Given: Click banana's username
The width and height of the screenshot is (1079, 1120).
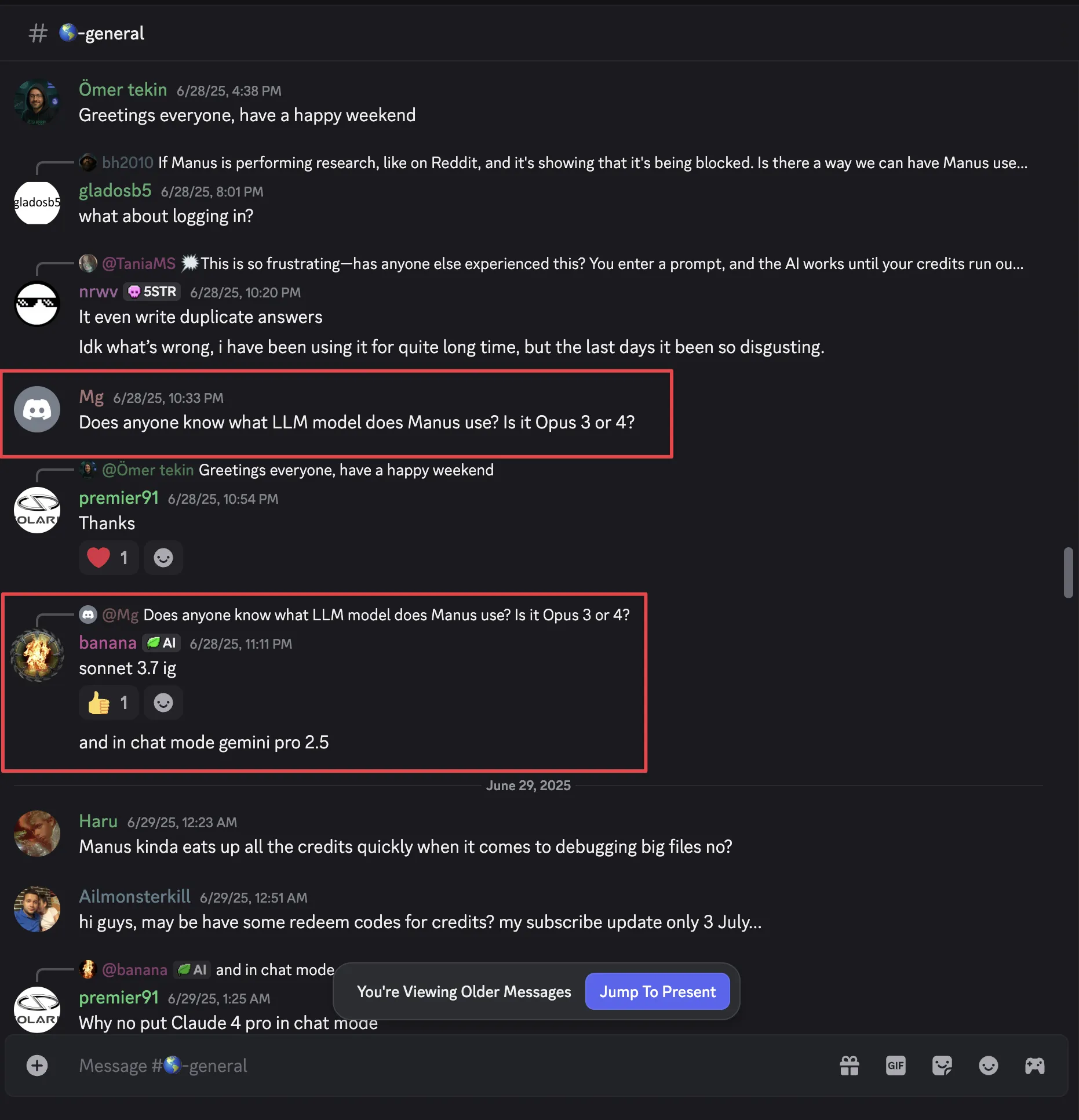Looking at the screenshot, I should click(x=108, y=643).
